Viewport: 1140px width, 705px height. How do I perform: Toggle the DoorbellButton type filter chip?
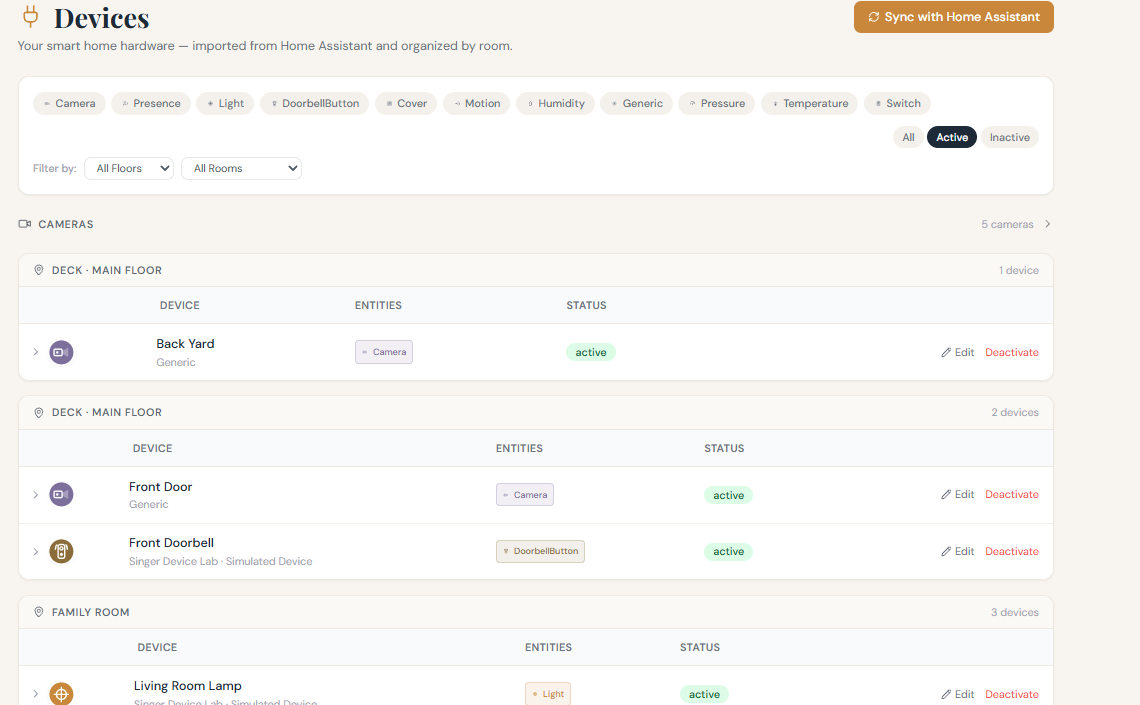[315, 103]
